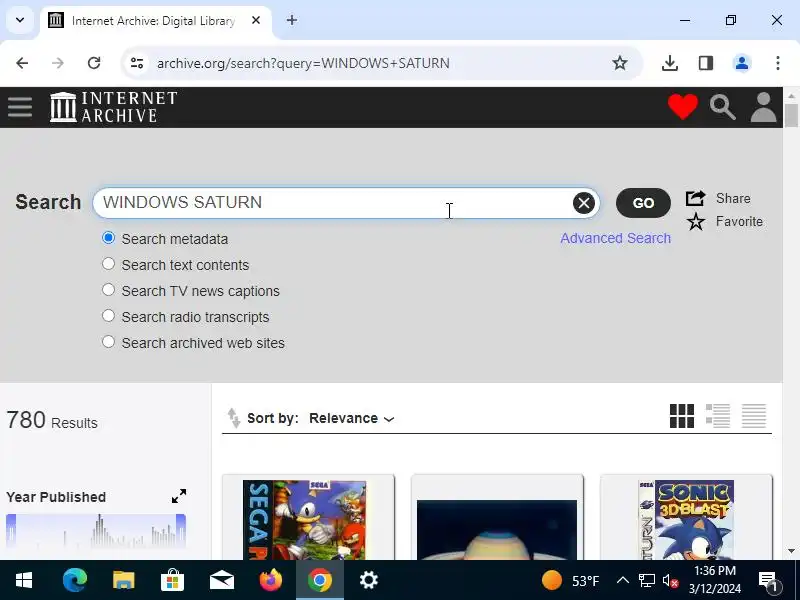
Task: Open the user account silhouette icon
Action: [x=763, y=107]
